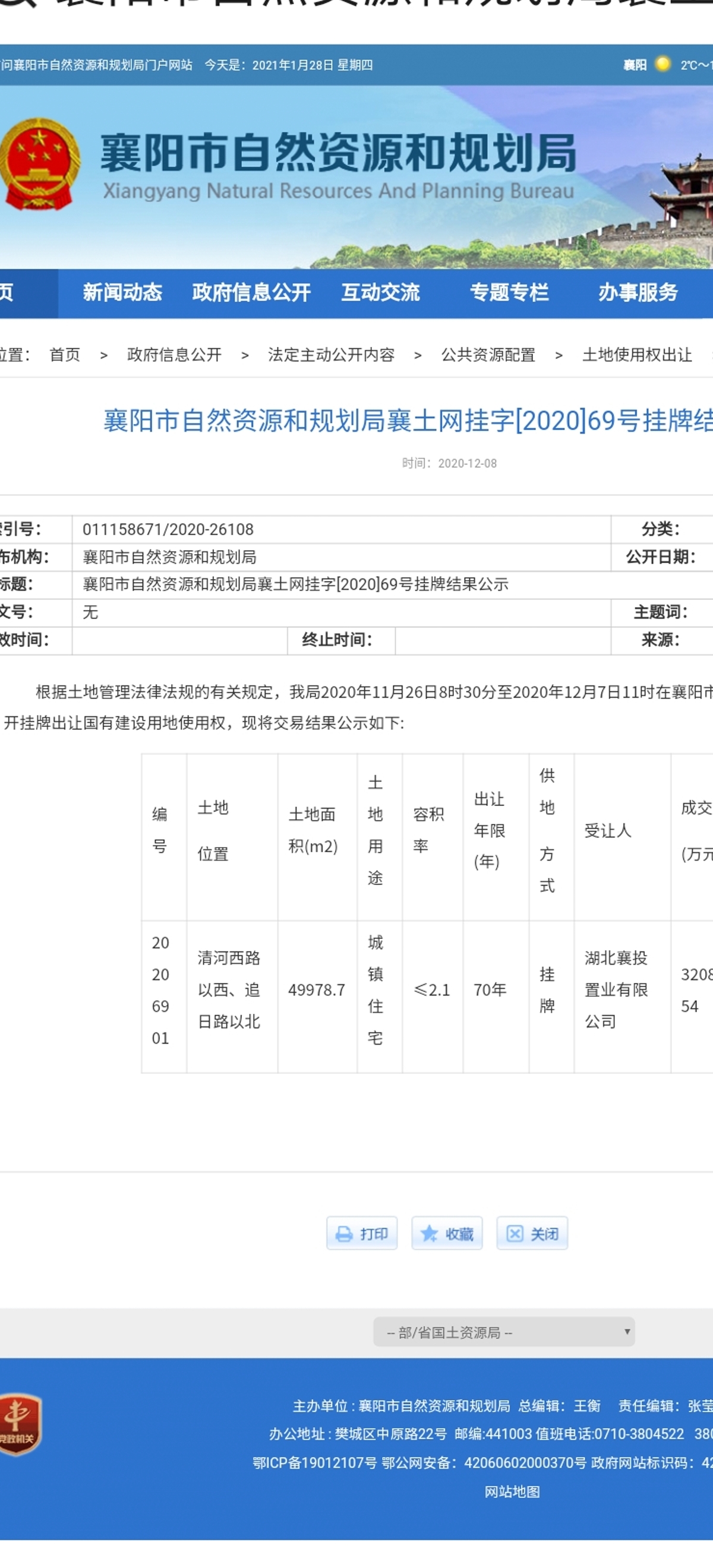
Task: Click 鄂公网安备 42060602000370号 link
Action: tap(484, 1463)
